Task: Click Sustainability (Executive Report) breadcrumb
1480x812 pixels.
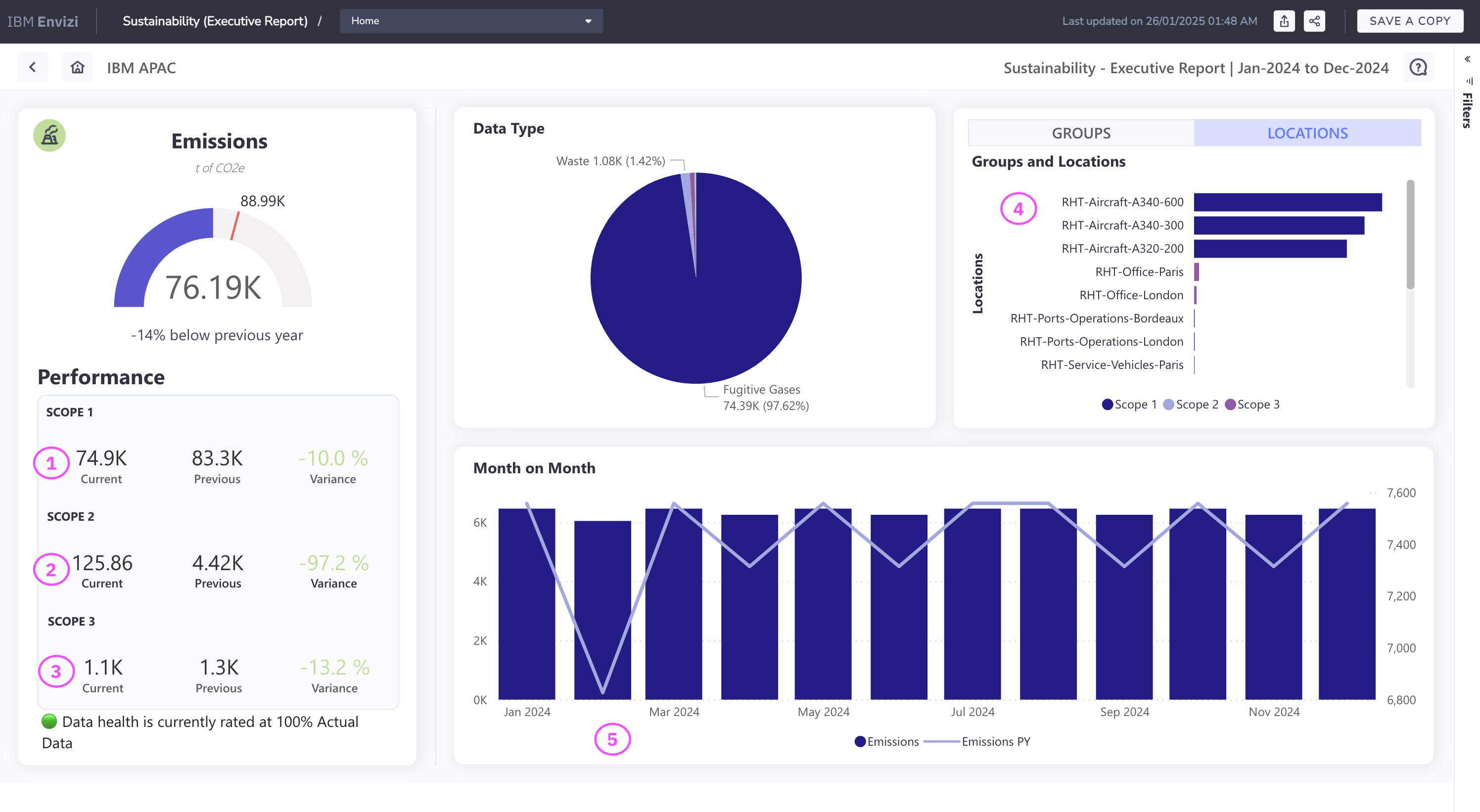Action: pyautogui.click(x=215, y=21)
